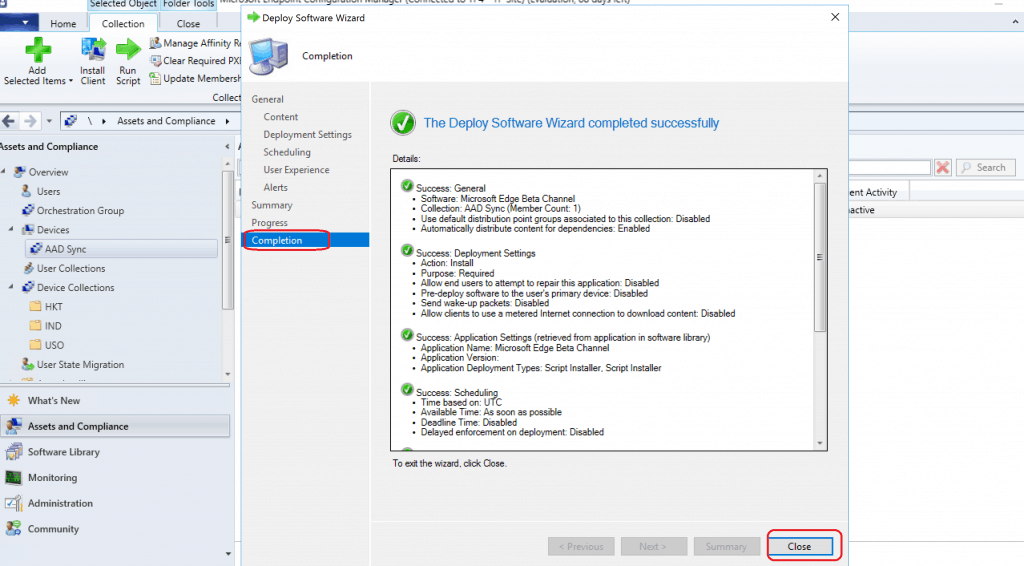The width and height of the screenshot is (1024, 566).
Task: Open the Monitoring workspace
Action: pos(52,478)
